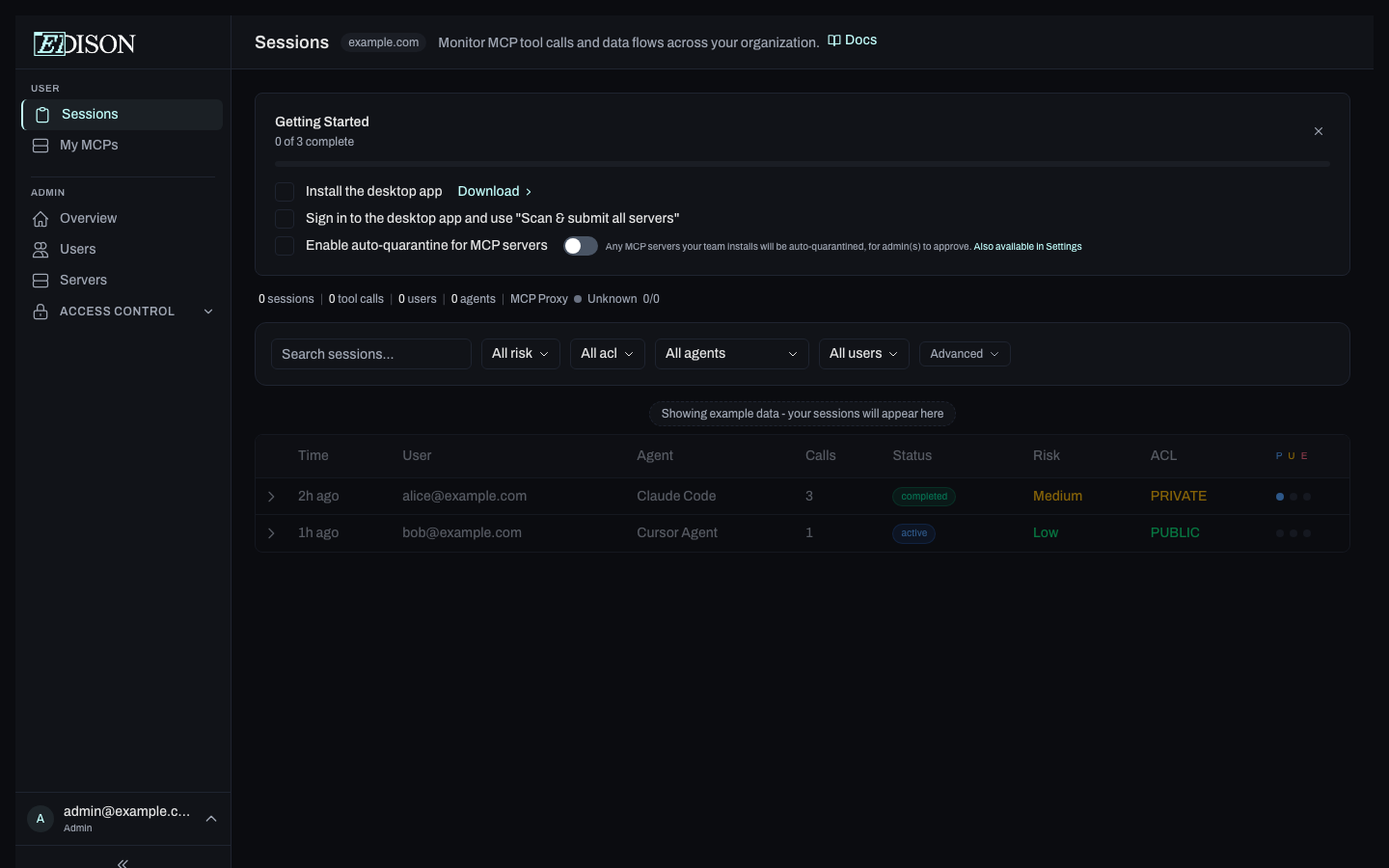The height and width of the screenshot is (868, 1389).
Task: Select the Sessions clipboard icon in sidebar
Action: [x=42, y=114]
